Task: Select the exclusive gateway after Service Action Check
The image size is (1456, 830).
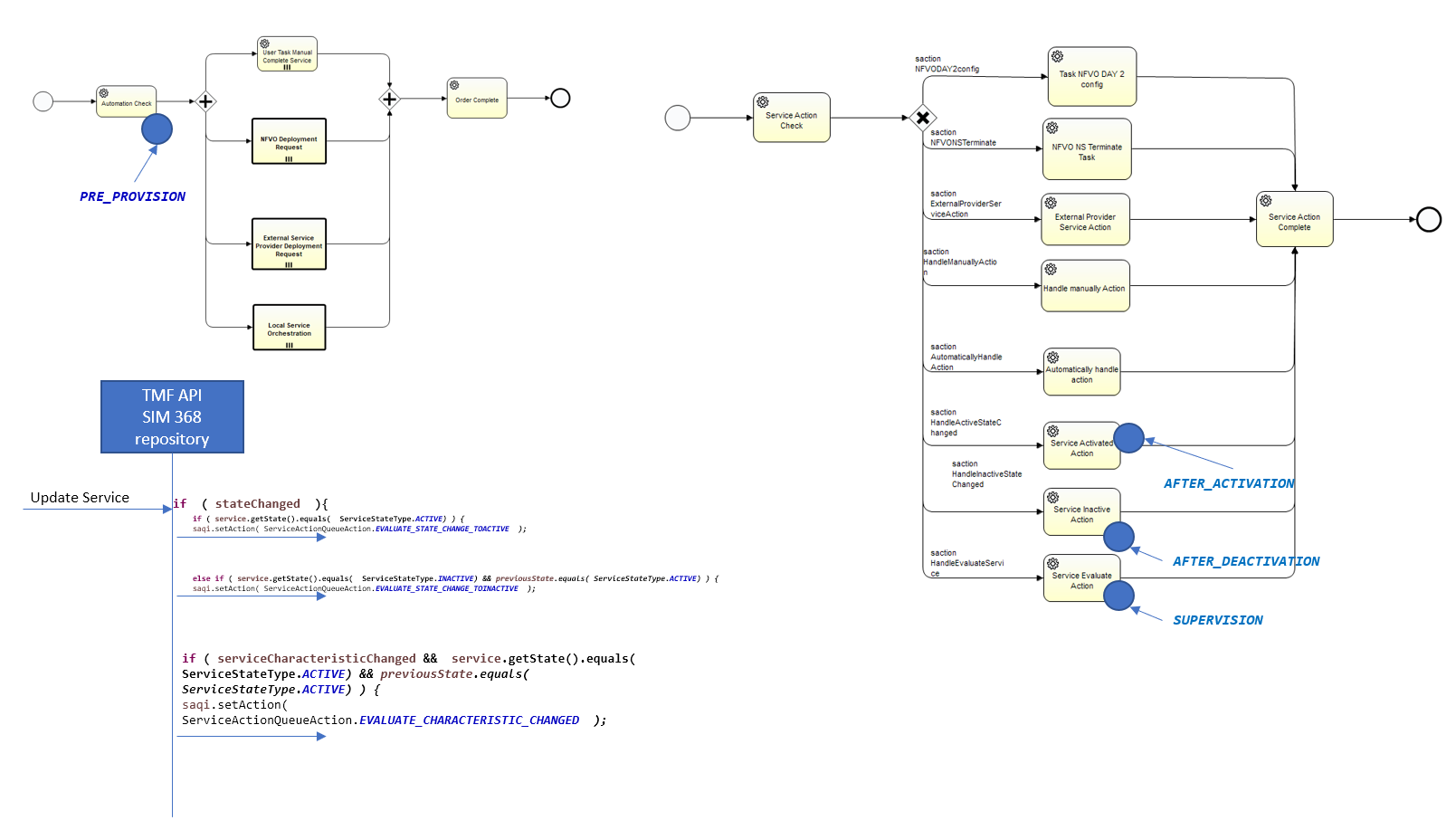Action: 922,118
